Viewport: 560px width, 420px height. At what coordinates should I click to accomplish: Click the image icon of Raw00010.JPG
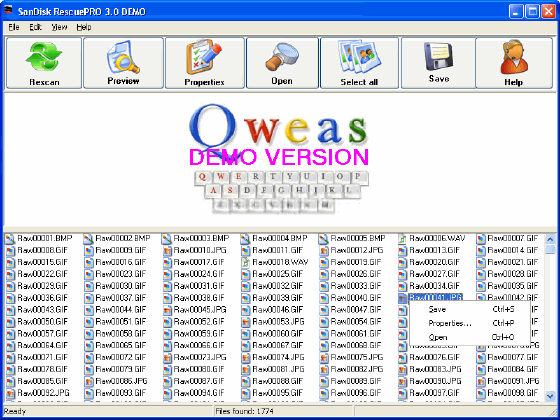[167, 251]
